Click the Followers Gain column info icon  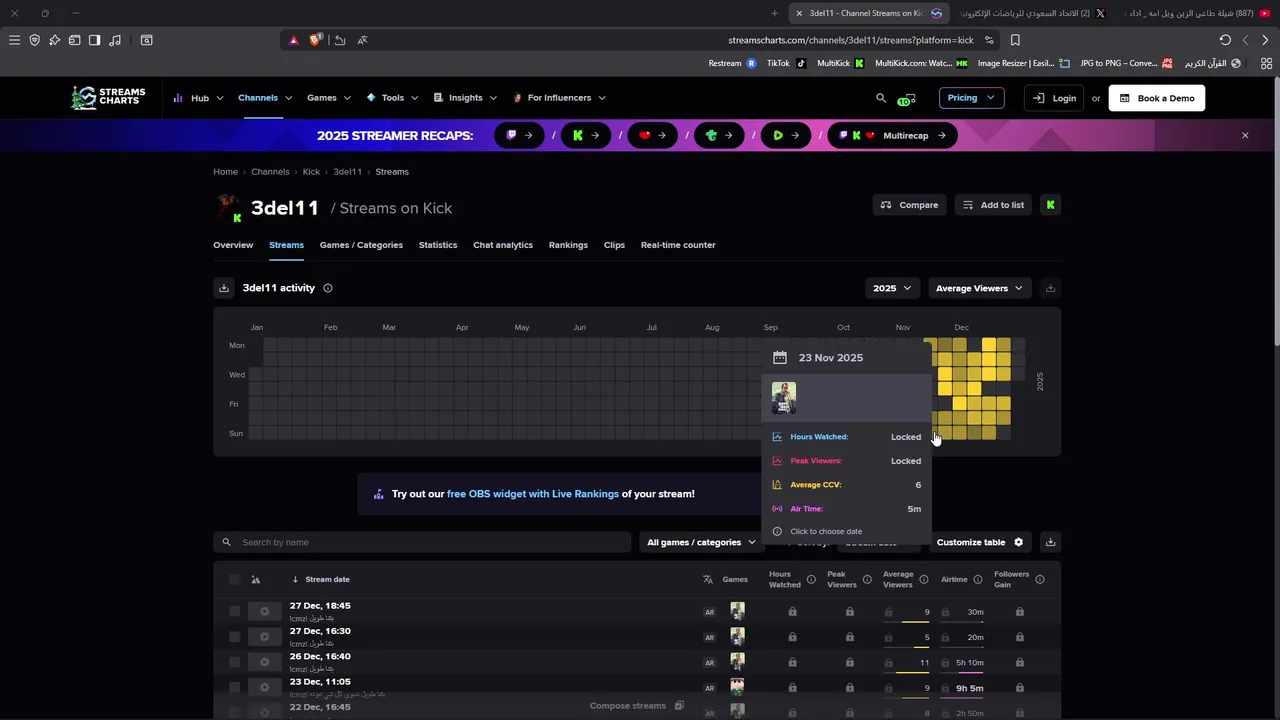(x=1040, y=579)
